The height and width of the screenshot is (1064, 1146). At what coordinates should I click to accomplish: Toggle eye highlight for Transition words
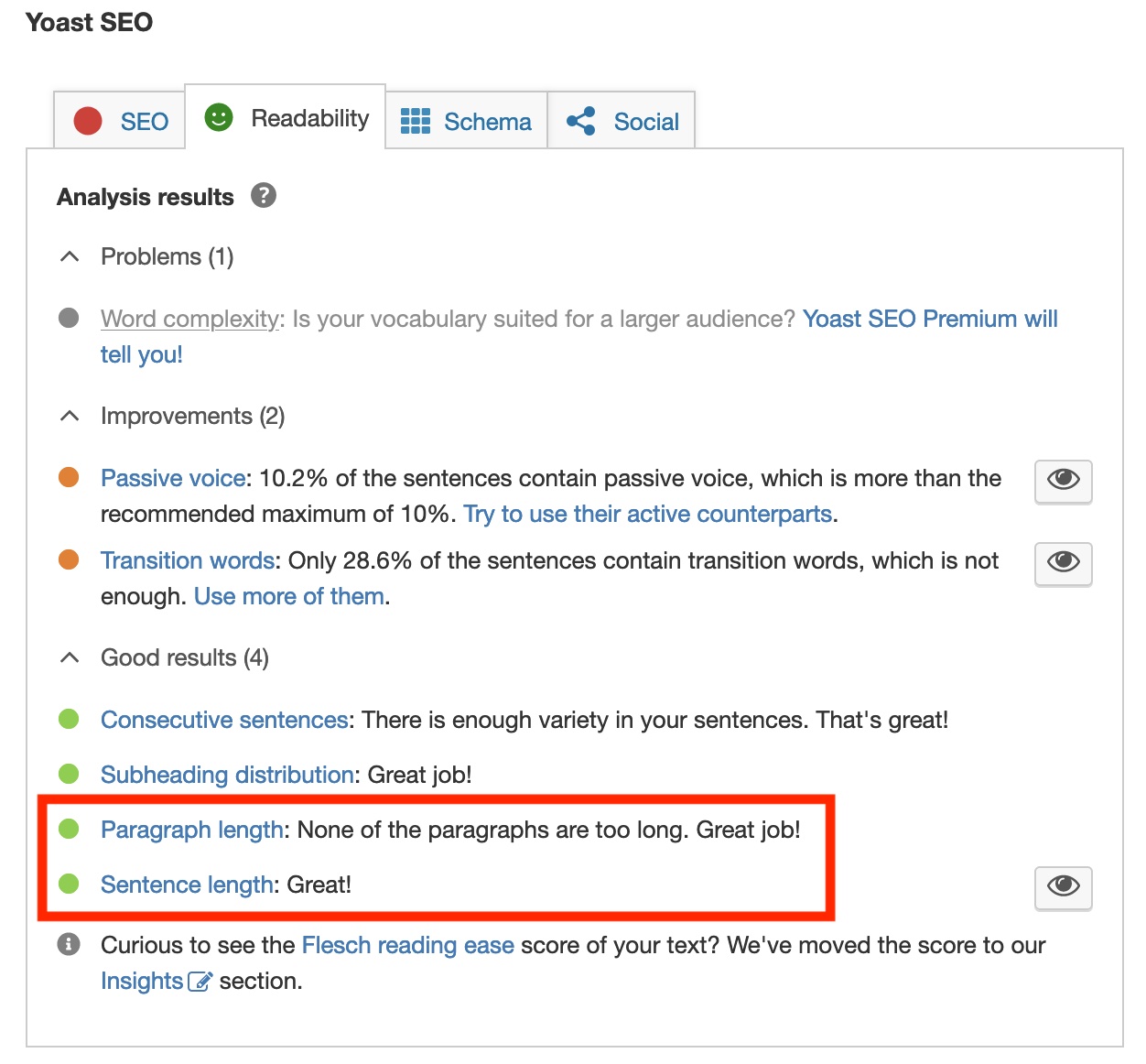click(x=1063, y=562)
